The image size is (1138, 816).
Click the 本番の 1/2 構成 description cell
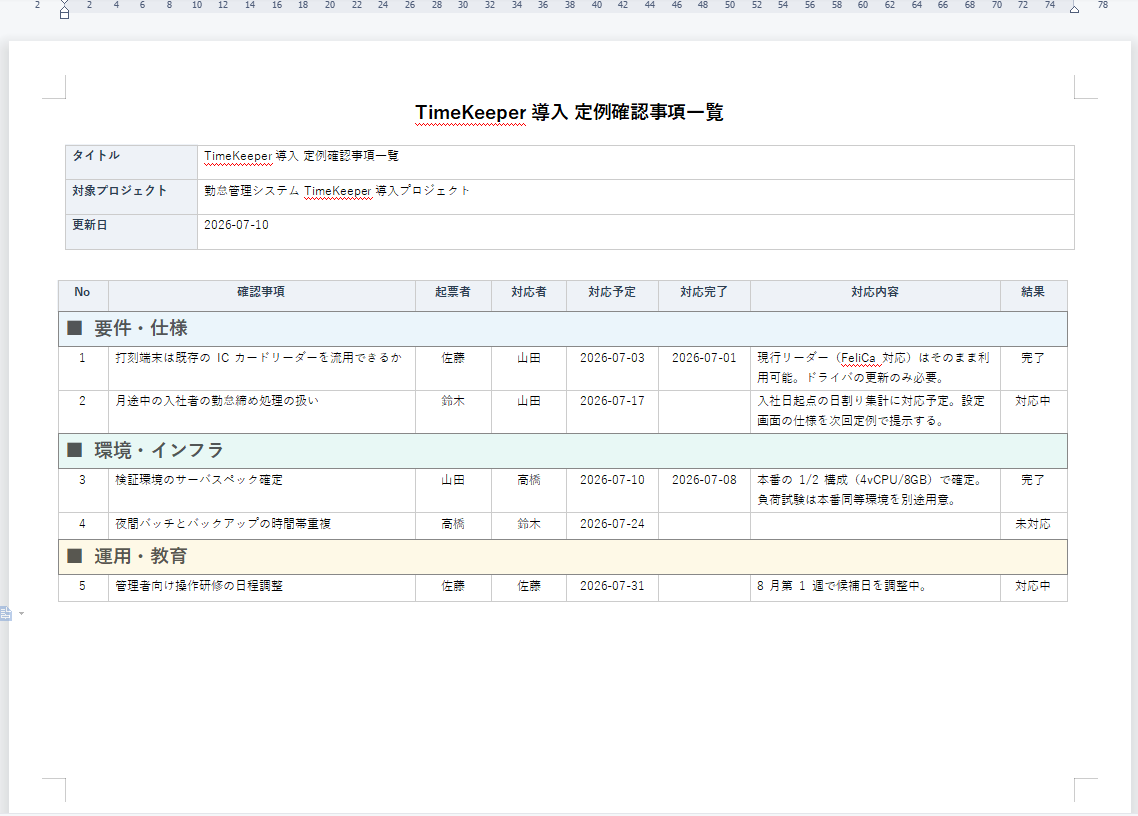875,490
